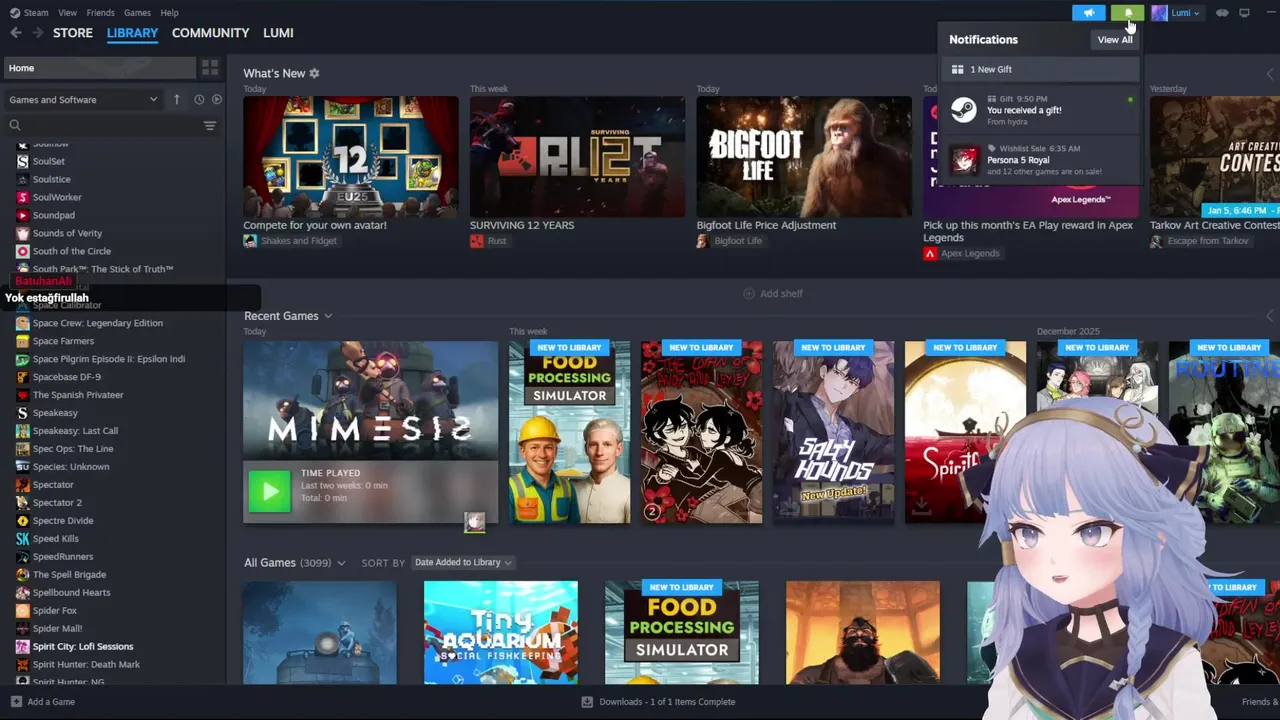Click the Home button in sidebar

99,68
